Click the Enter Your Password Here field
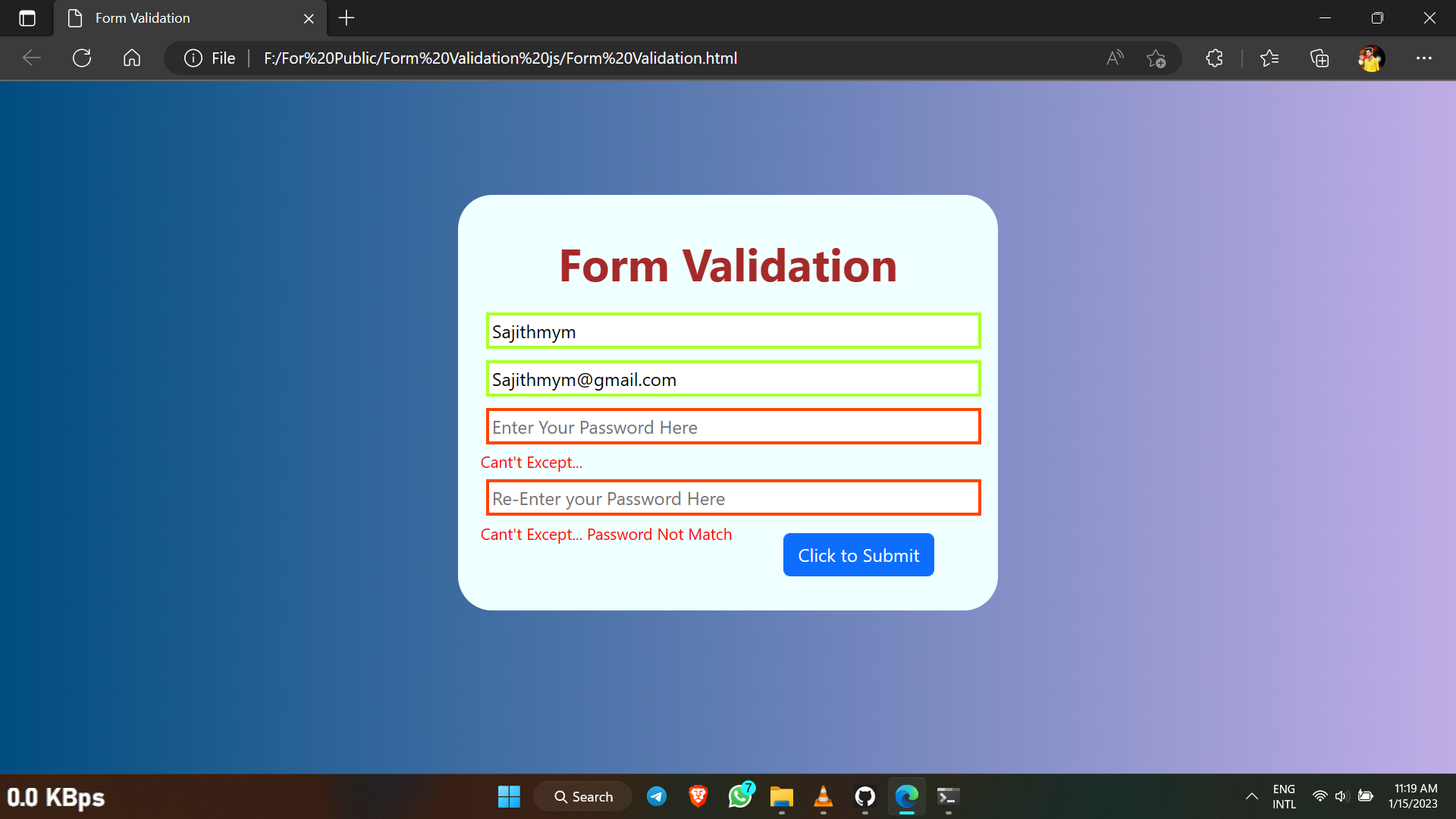The height and width of the screenshot is (819, 1456). coord(733,426)
